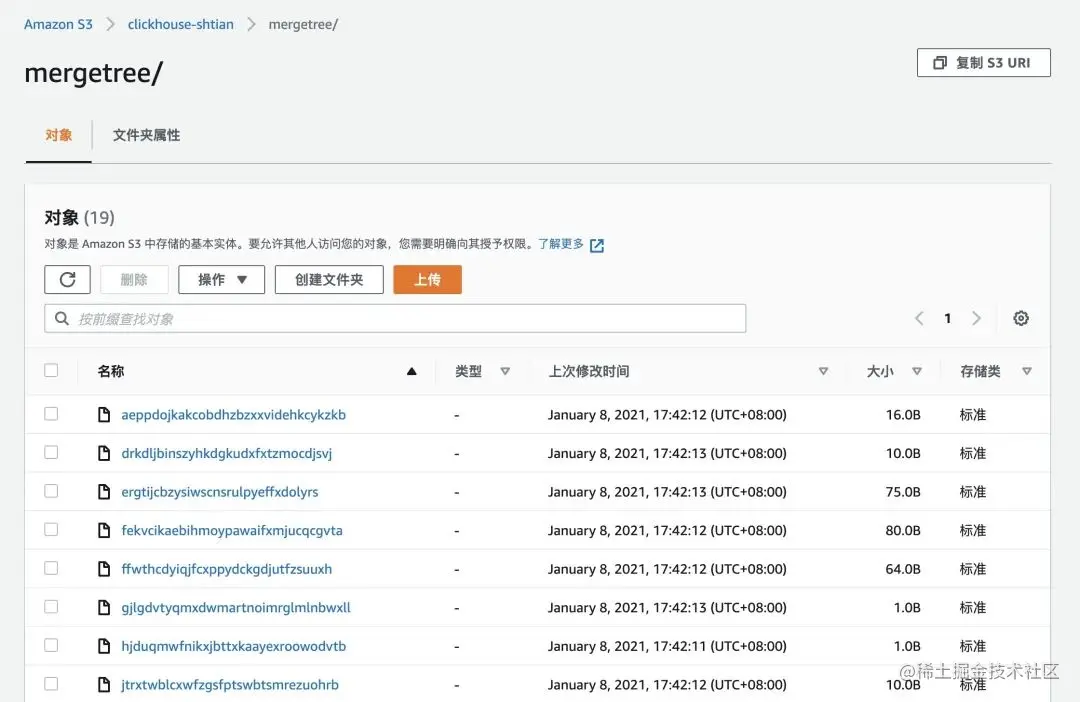This screenshot has height=702, width=1080.
Task: Open object aeppdojkakcobdhzbzxxvidehkcykzkb
Action: tap(233, 415)
